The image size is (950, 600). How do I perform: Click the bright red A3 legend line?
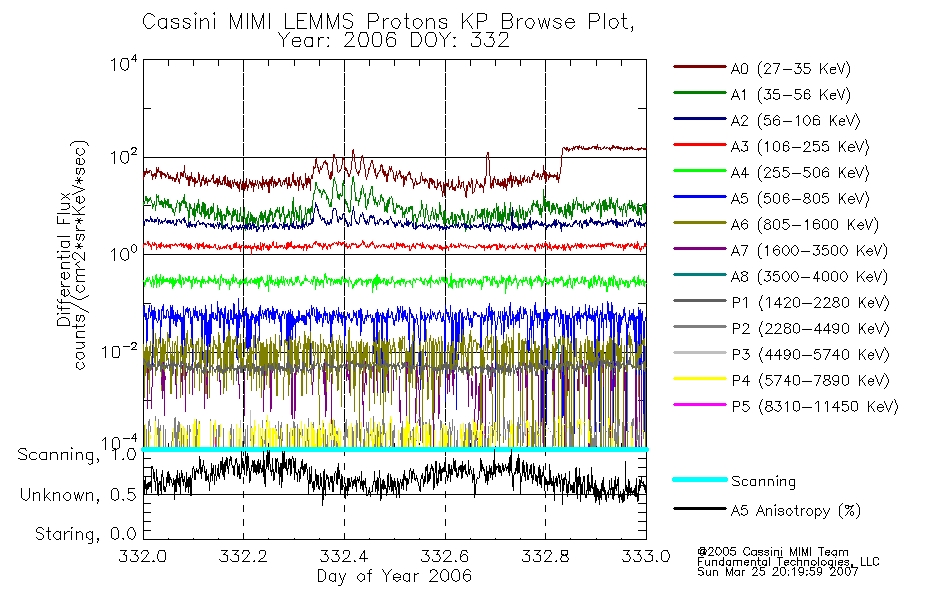pos(700,145)
